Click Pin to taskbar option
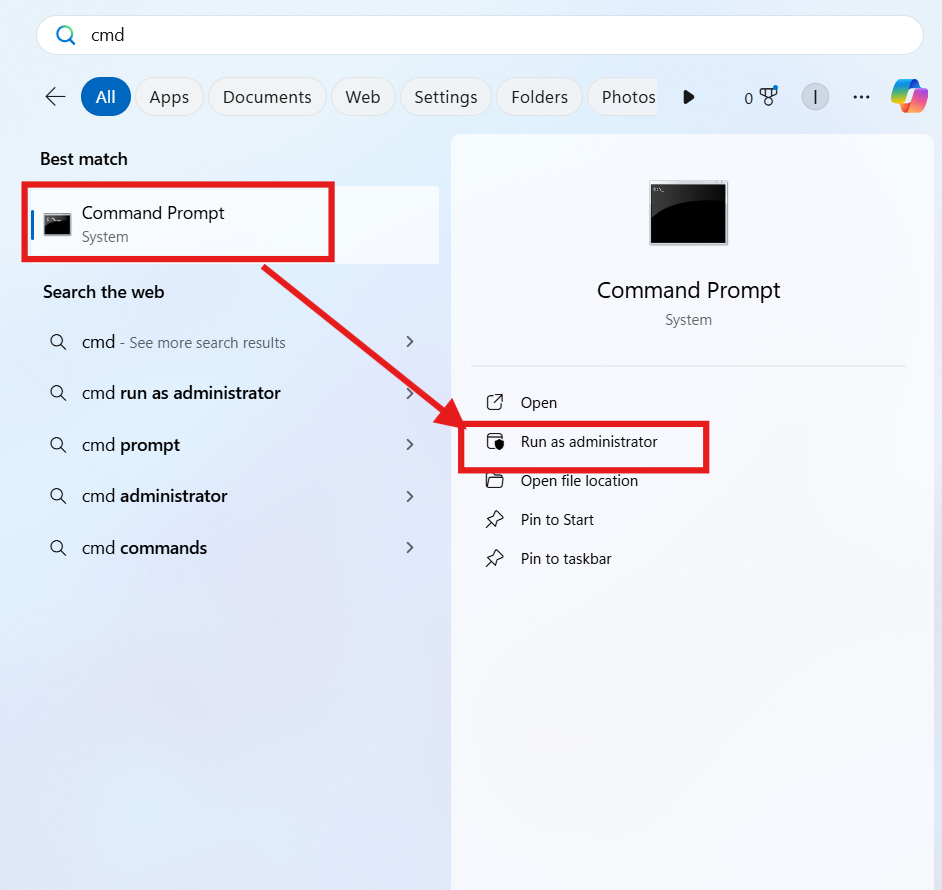Viewport: 942px width, 890px height. [565, 559]
